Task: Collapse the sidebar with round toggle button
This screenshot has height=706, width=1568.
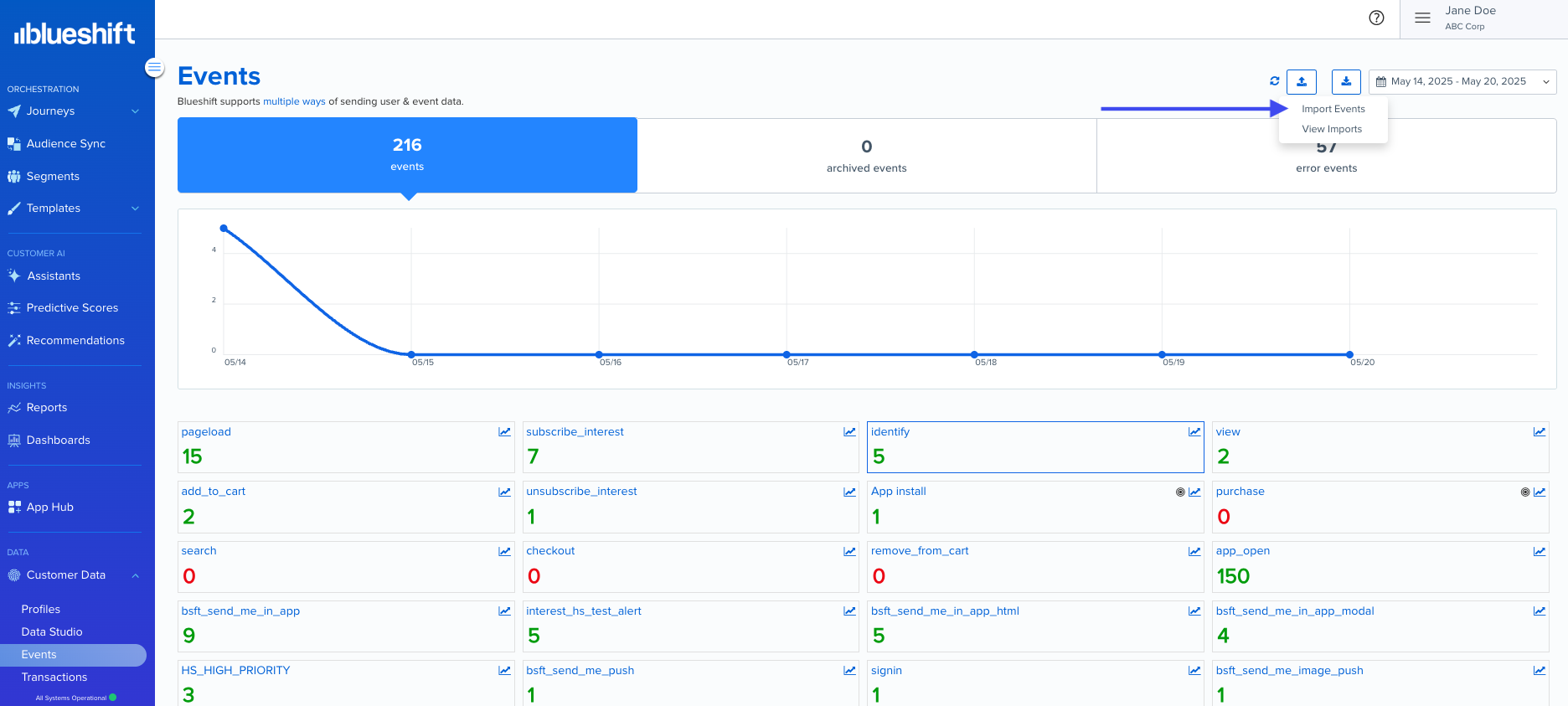Action: (154, 67)
